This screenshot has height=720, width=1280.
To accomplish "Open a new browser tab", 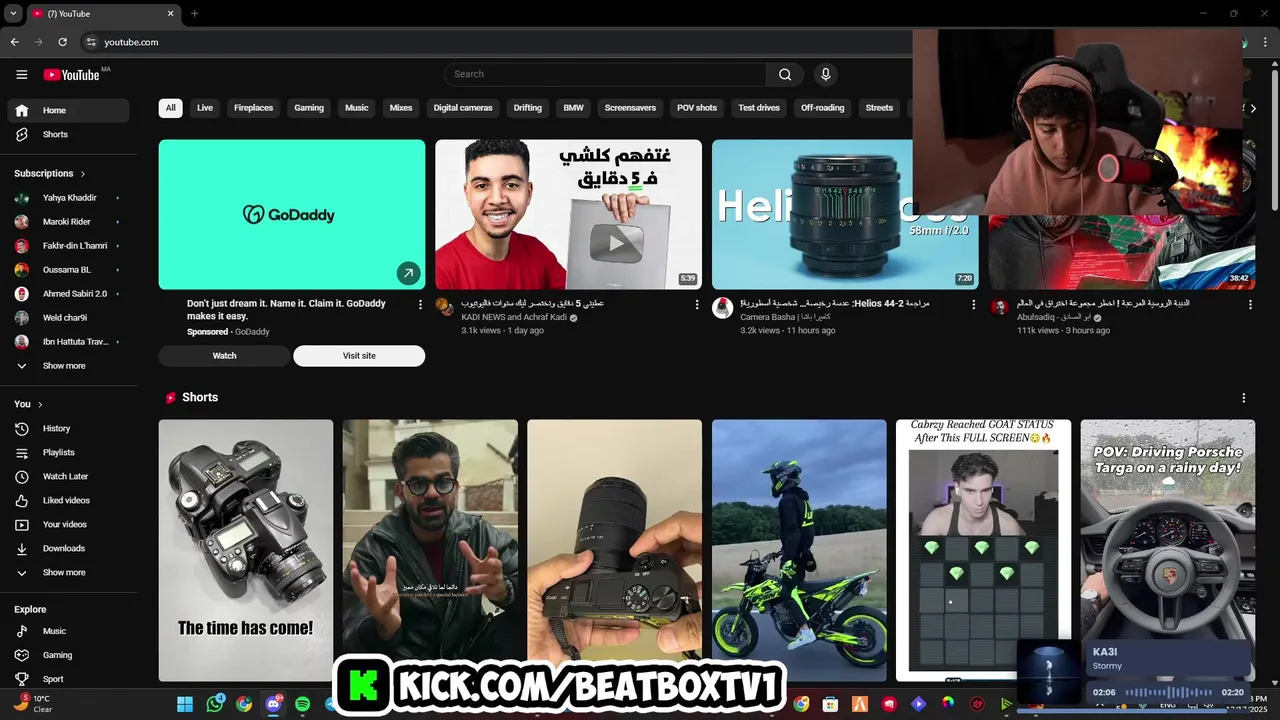I will (194, 13).
